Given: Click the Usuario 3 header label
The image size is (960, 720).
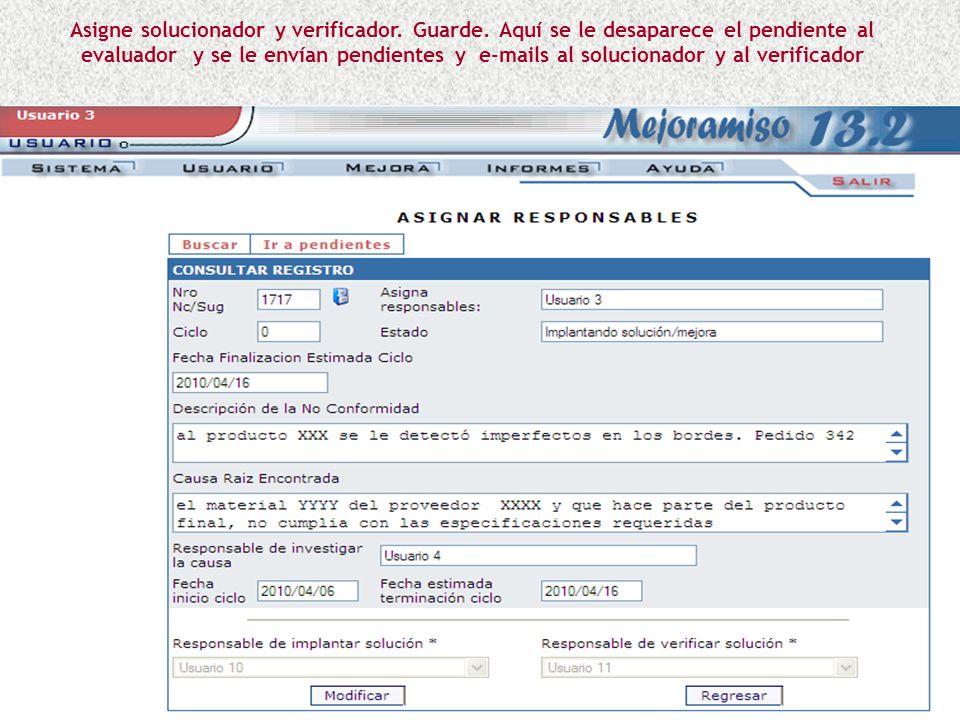Looking at the screenshot, I should point(56,115).
